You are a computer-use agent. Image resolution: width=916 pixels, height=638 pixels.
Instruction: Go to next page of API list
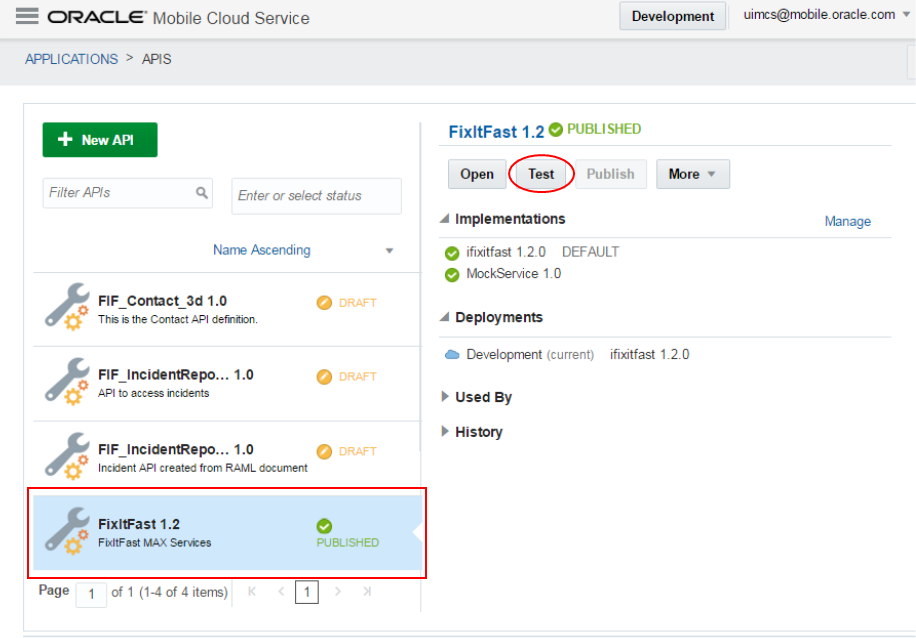338,591
